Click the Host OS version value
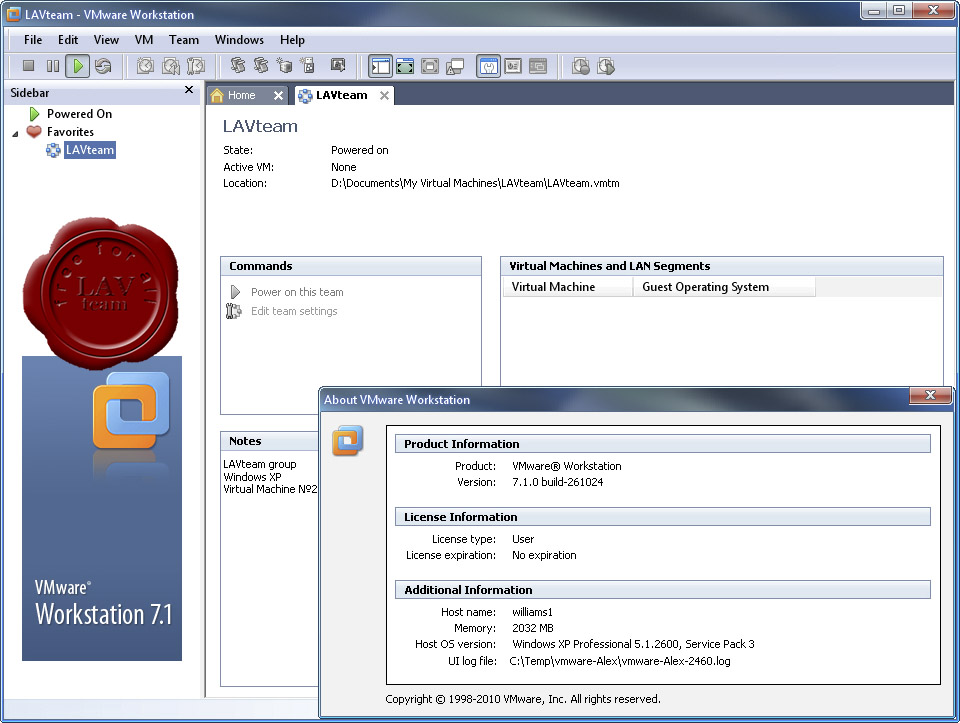 click(633, 644)
